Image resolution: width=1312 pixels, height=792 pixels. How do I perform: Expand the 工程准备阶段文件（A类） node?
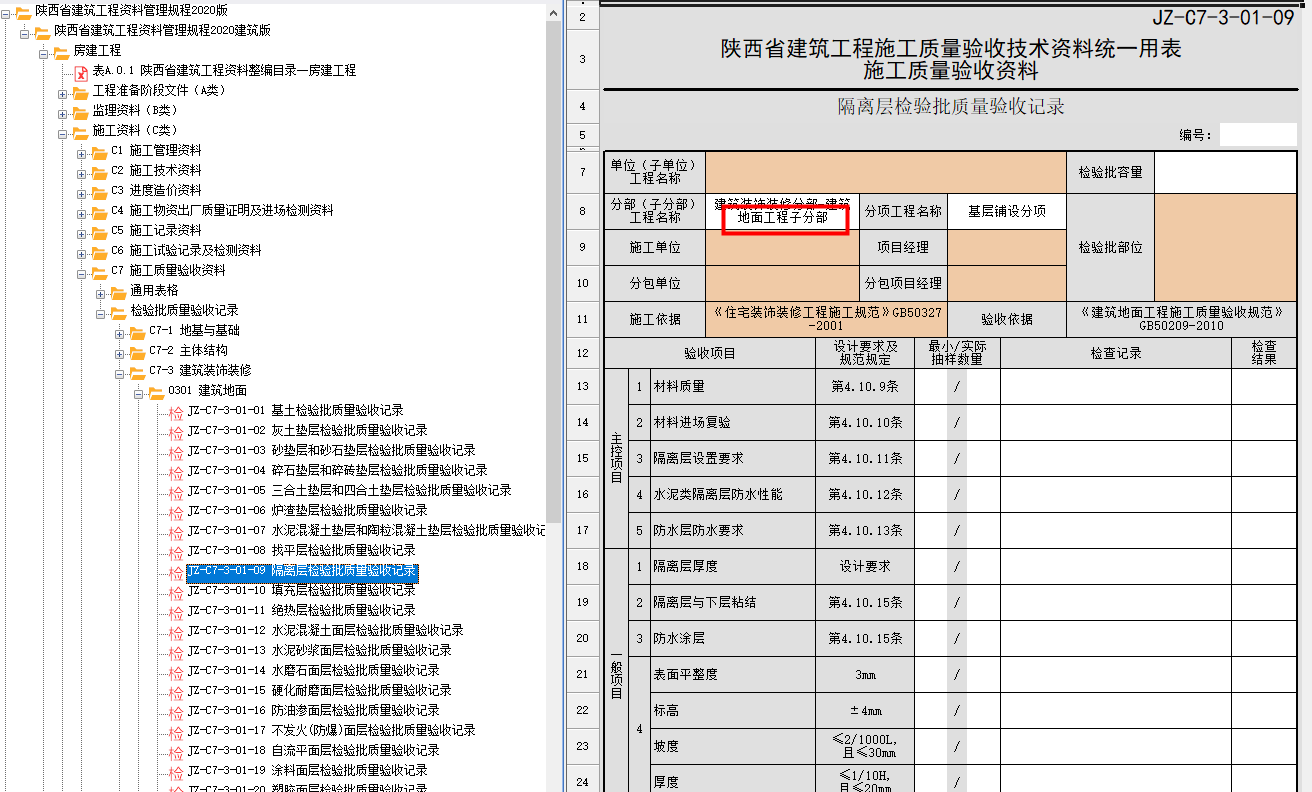coord(63,92)
